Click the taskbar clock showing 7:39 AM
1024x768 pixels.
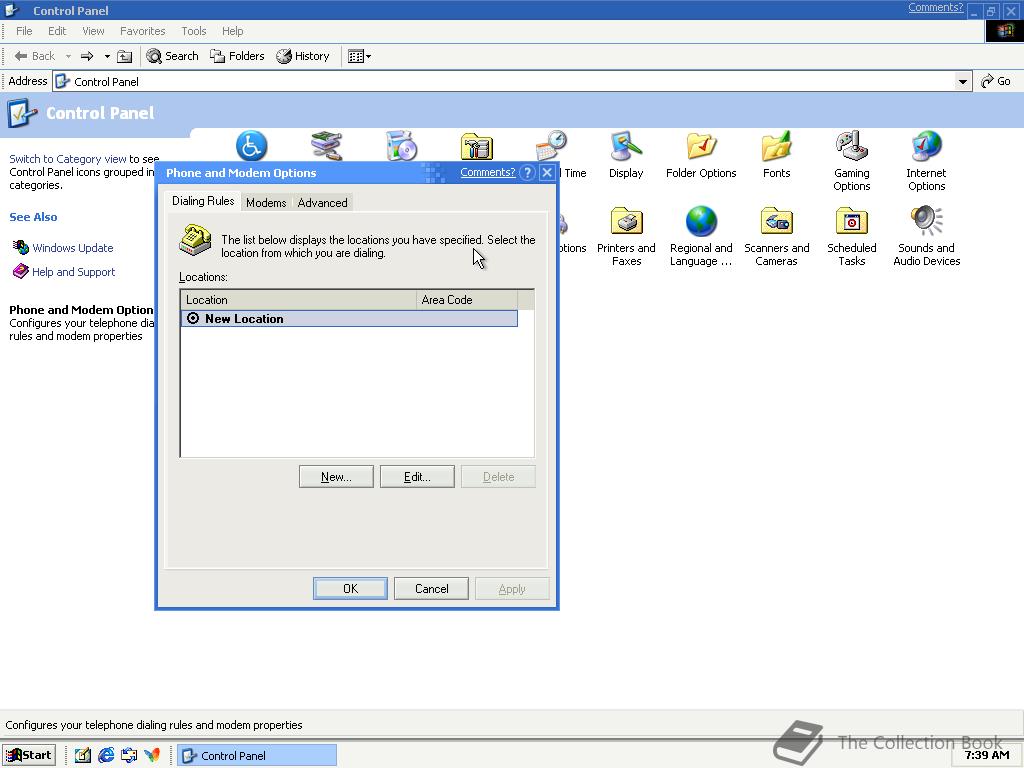pyautogui.click(x=987, y=755)
